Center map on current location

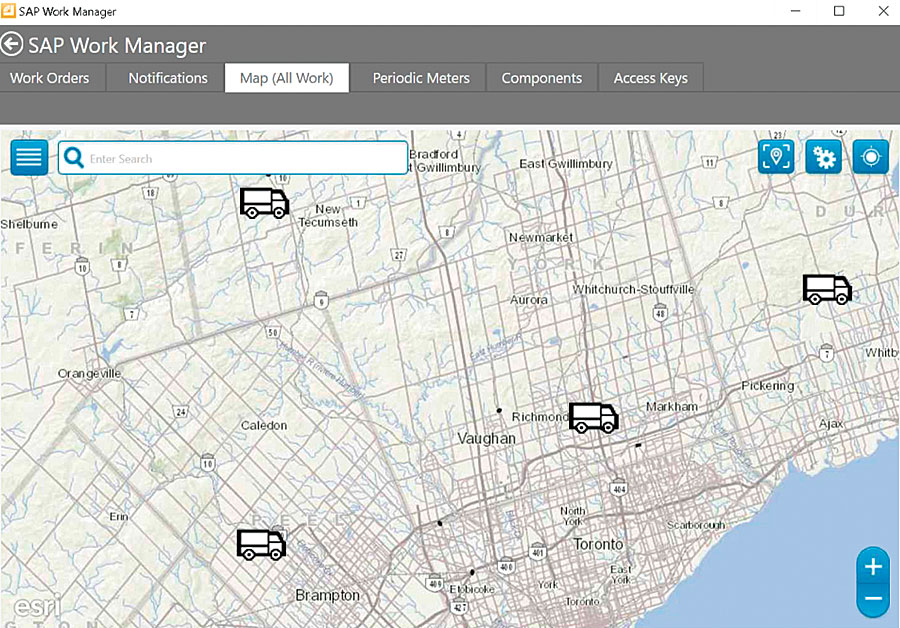click(x=871, y=157)
